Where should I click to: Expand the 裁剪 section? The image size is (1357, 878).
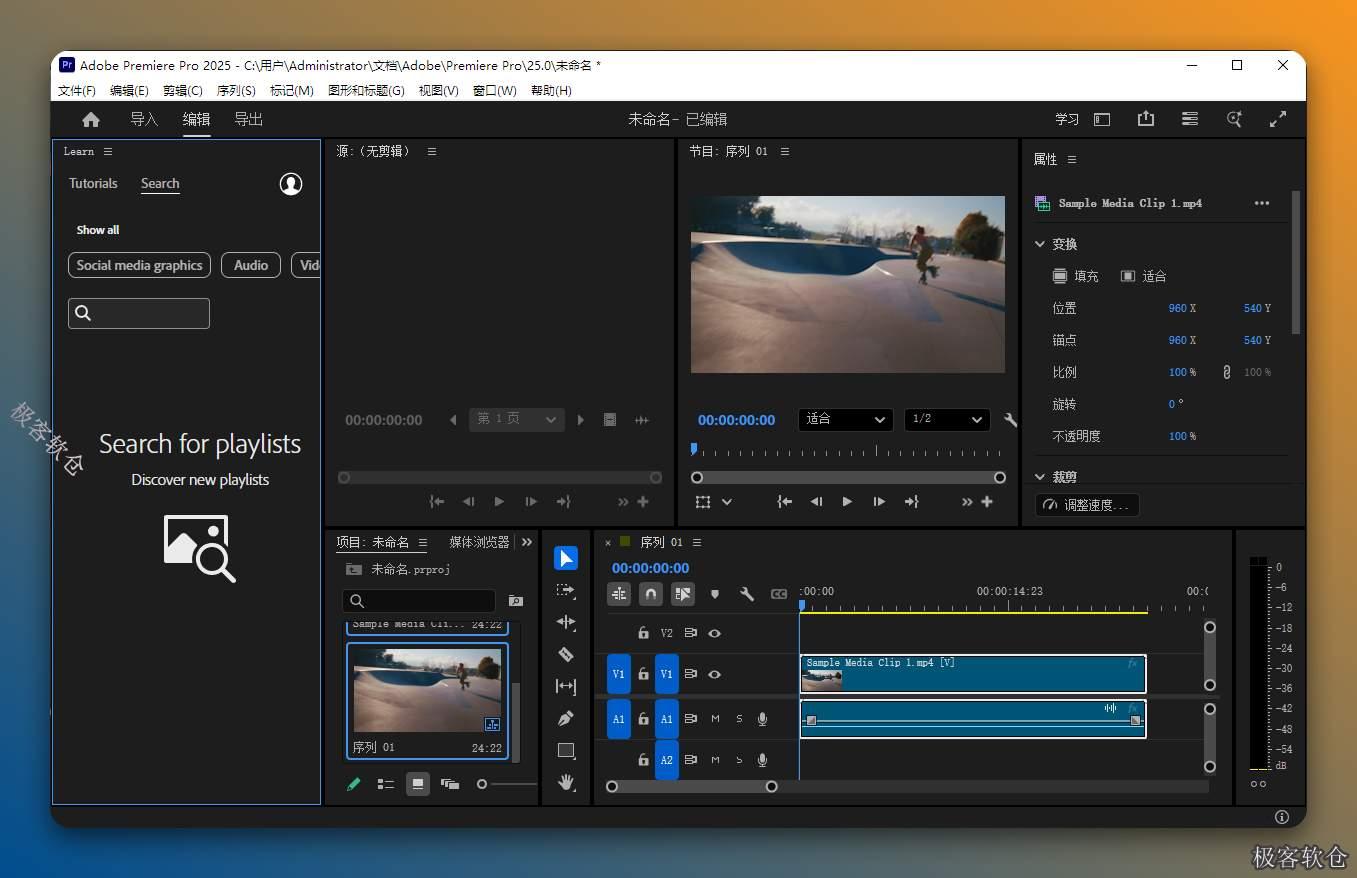1040,477
